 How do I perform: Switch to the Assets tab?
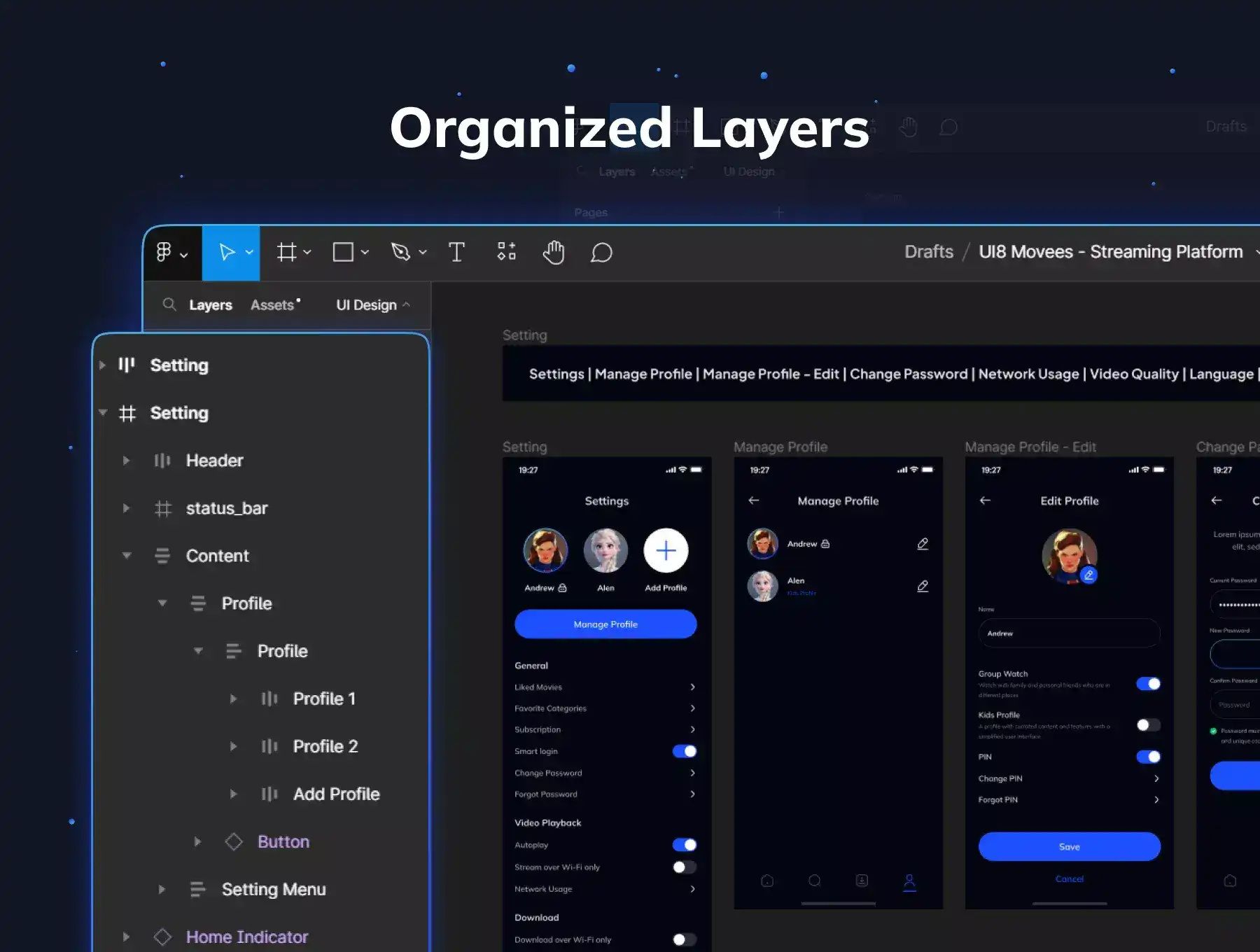coord(272,305)
